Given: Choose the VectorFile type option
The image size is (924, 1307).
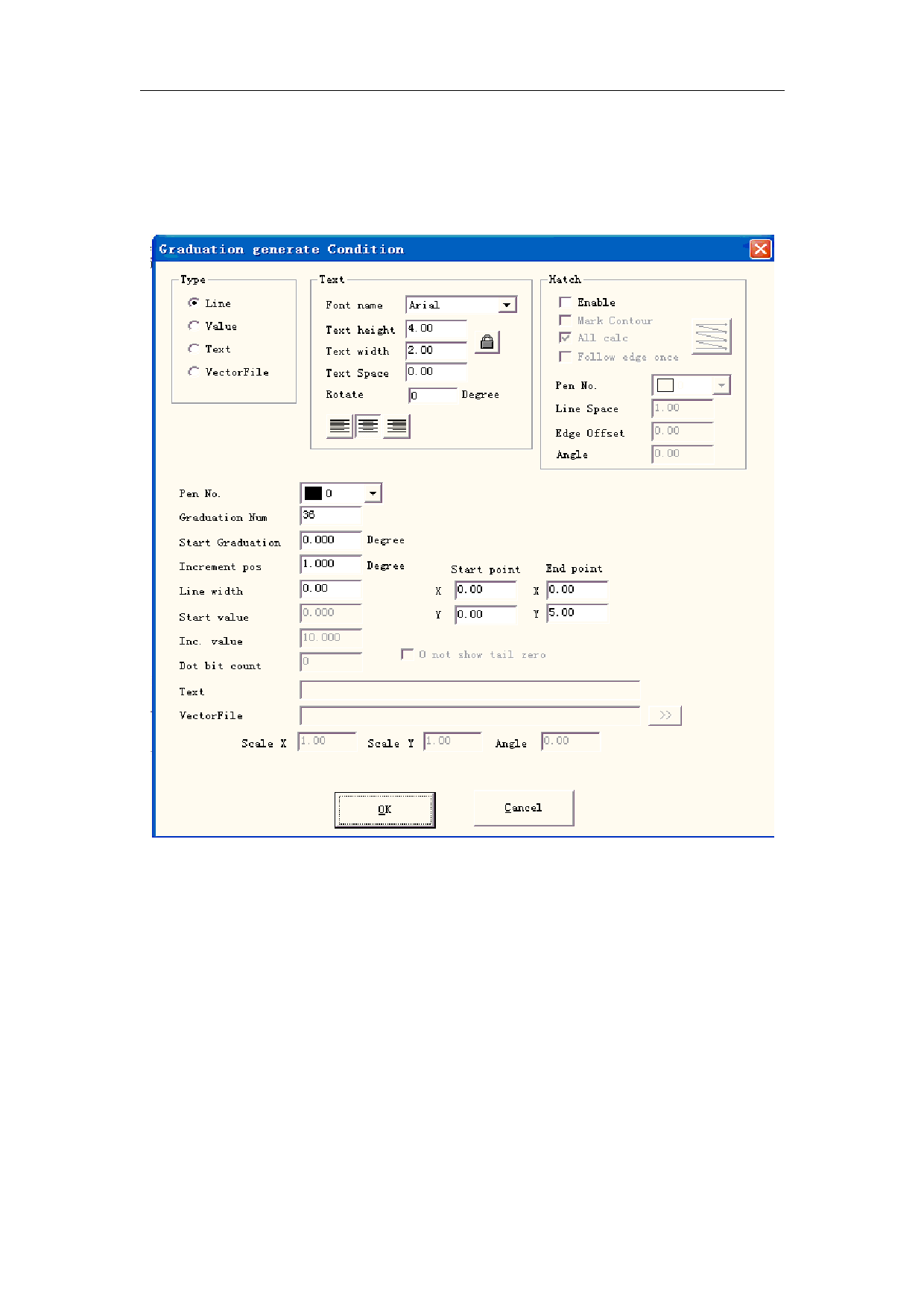Looking at the screenshot, I should pyautogui.click(x=194, y=371).
